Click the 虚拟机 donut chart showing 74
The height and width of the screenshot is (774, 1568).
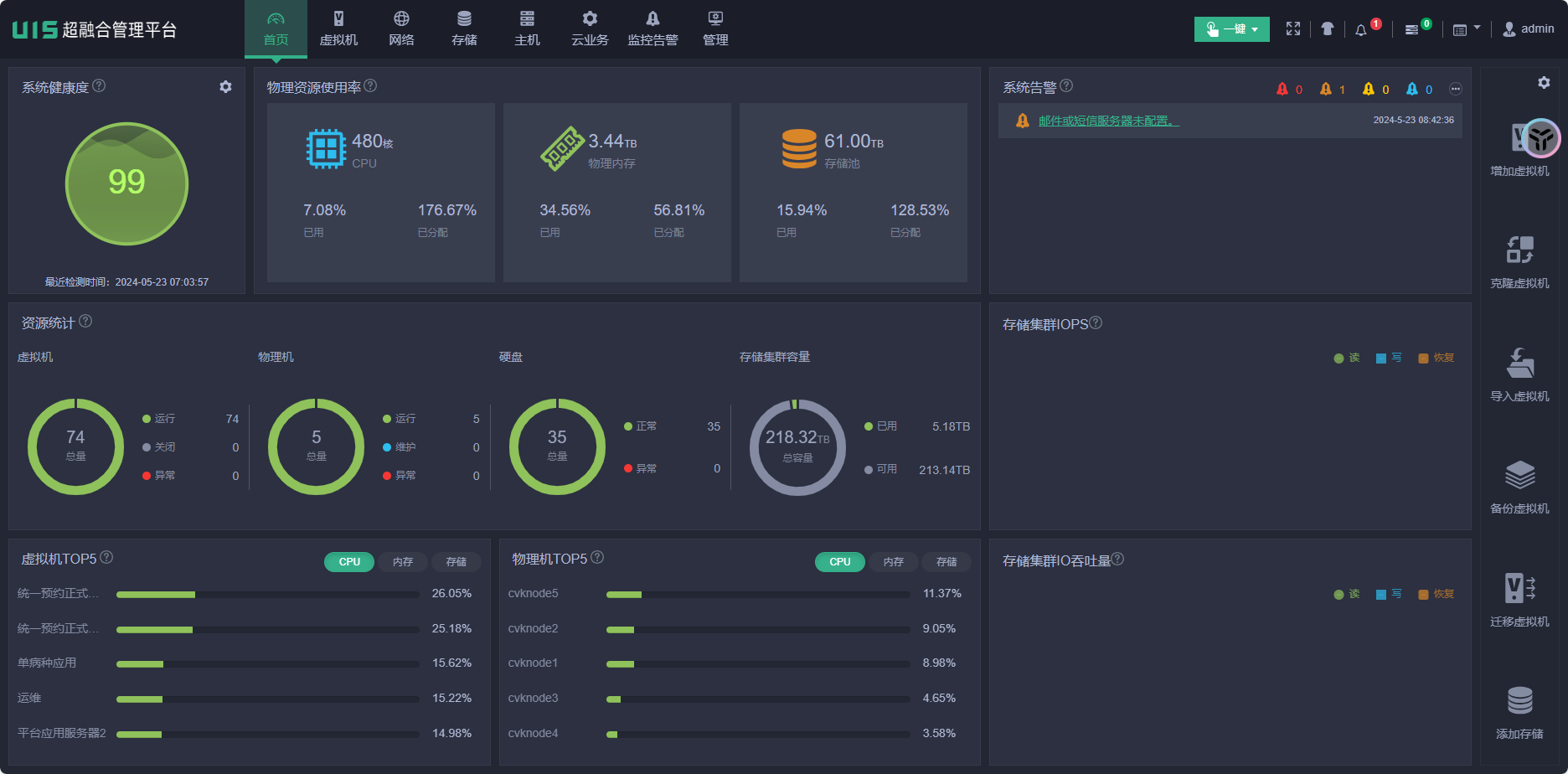tap(75, 446)
